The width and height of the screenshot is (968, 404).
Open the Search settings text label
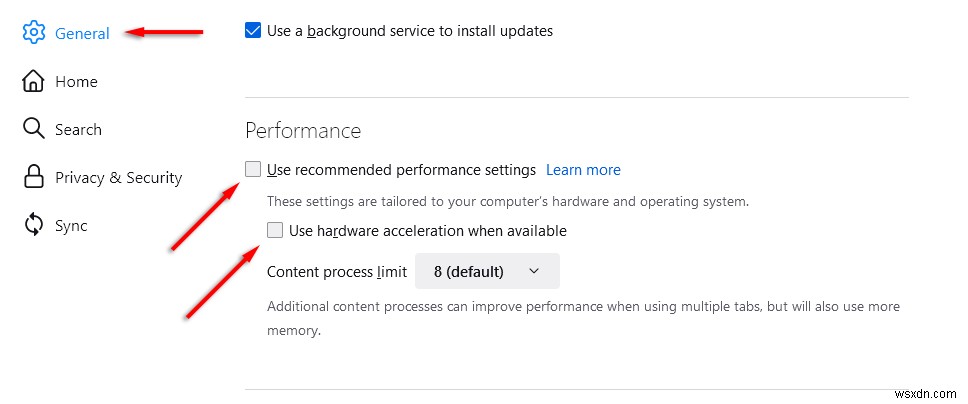click(x=78, y=129)
